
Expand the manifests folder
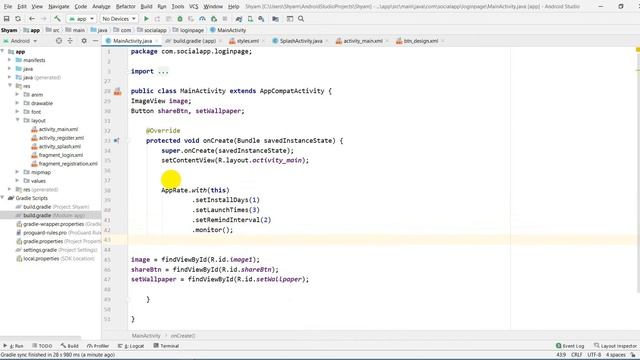pos(9,60)
